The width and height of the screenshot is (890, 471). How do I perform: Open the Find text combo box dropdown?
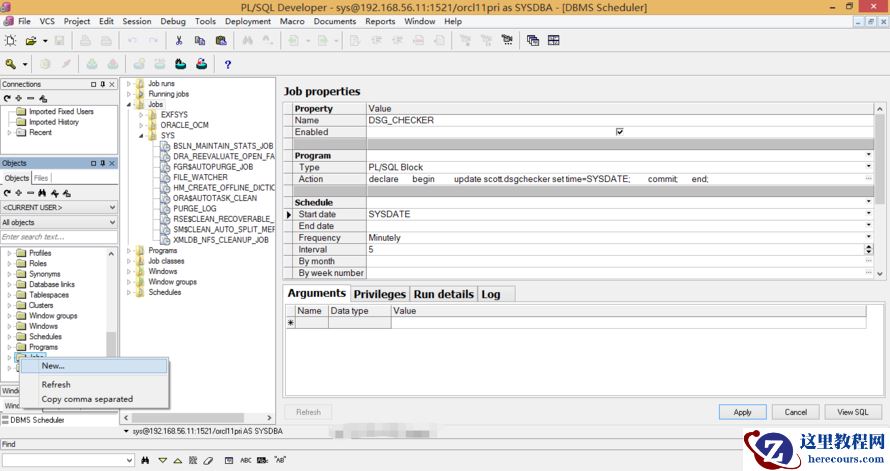click(129, 460)
